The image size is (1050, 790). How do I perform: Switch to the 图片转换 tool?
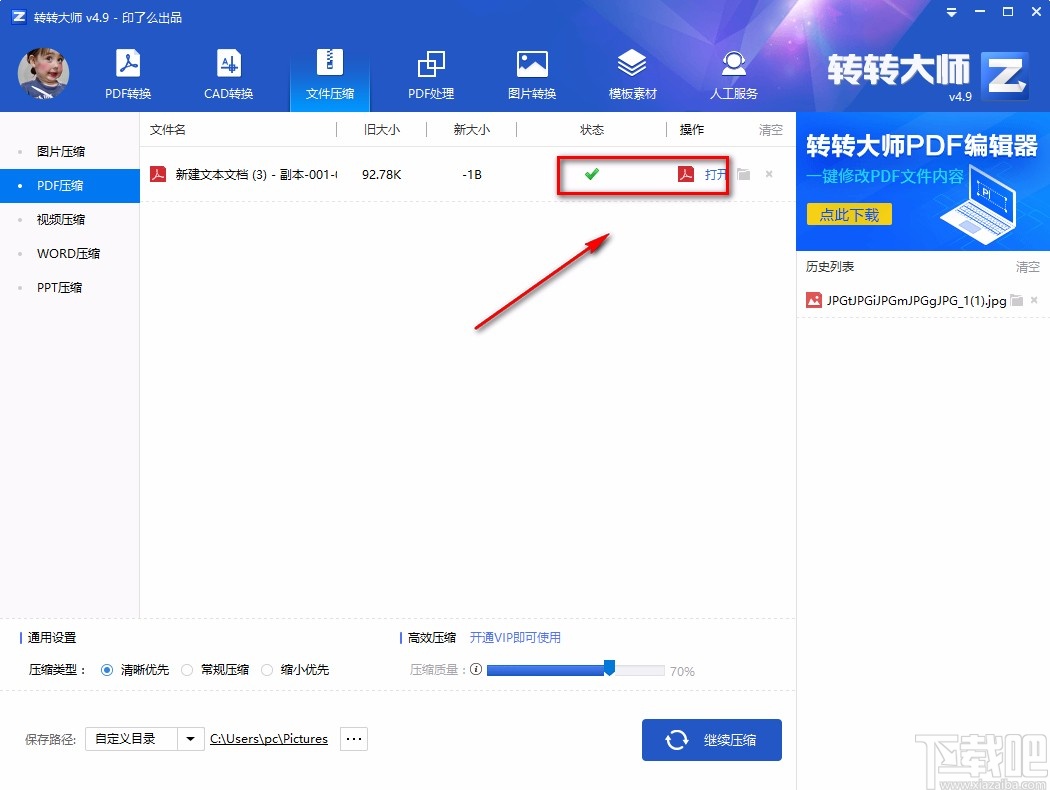531,72
